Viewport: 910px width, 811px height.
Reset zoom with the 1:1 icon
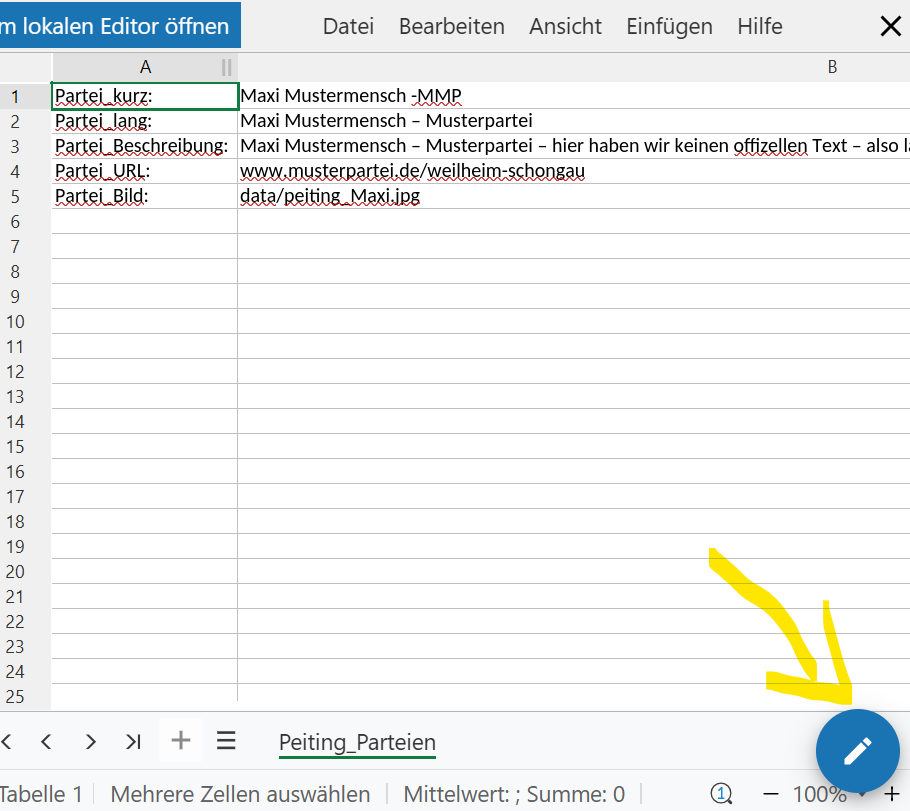coord(721,794)
